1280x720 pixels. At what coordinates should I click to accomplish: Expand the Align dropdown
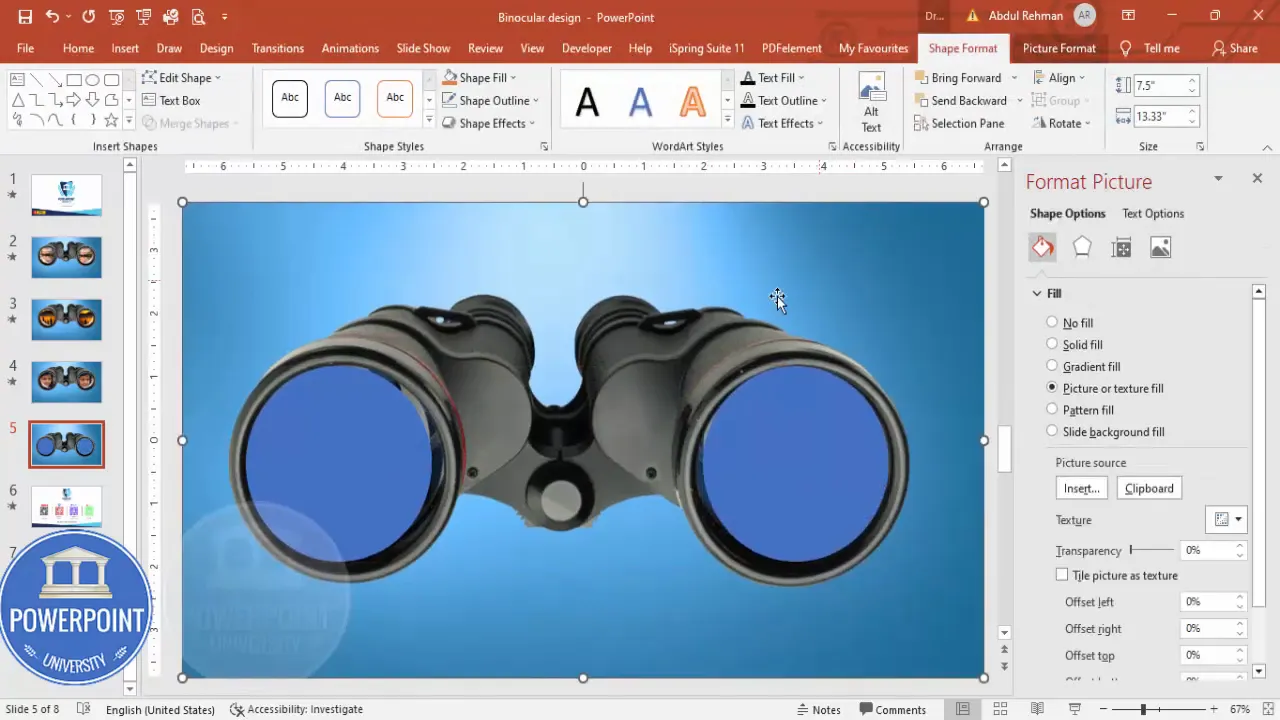1058,77
